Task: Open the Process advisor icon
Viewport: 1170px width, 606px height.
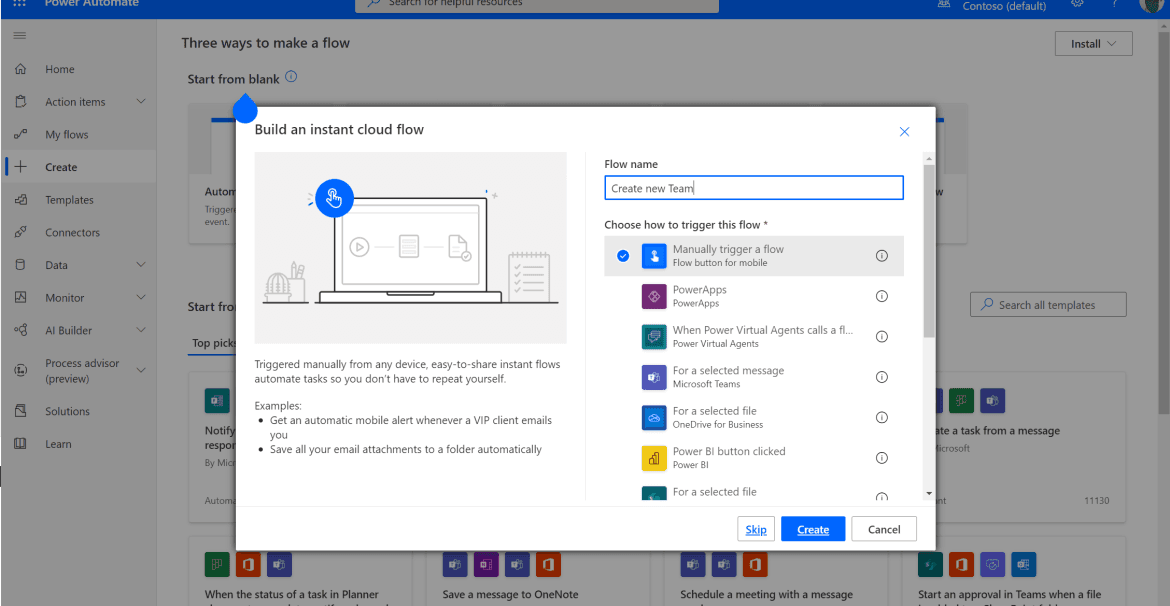Action: coord(21,371)
